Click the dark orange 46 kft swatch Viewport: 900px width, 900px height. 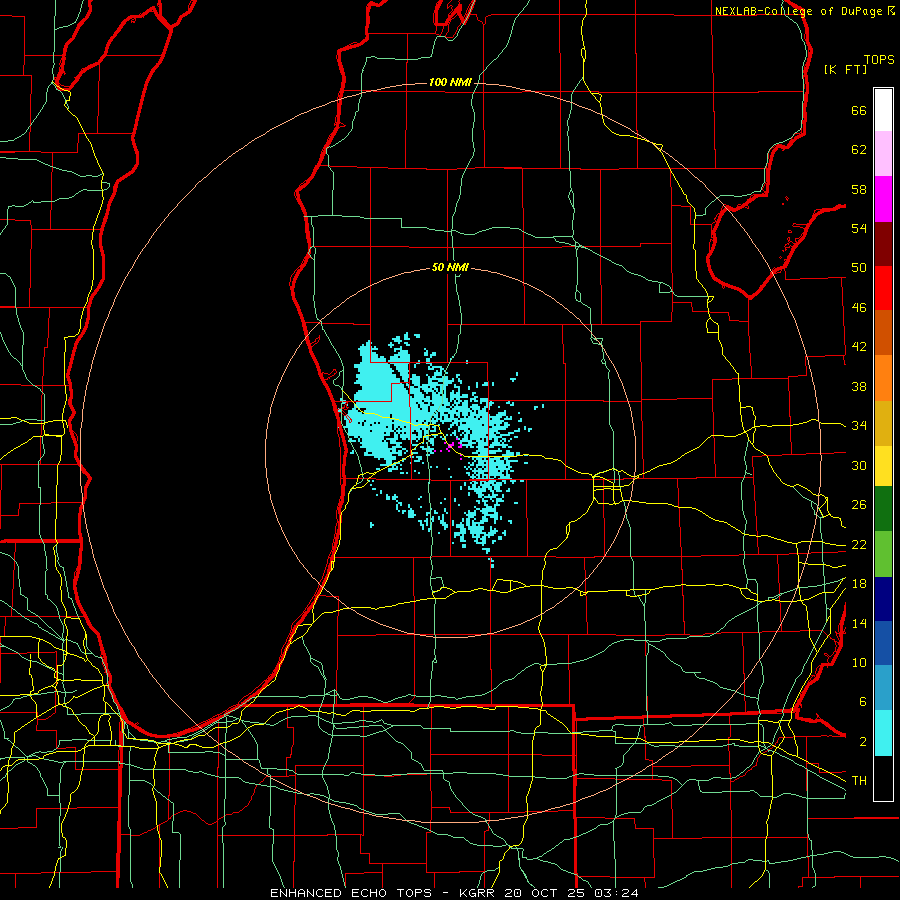click(x=883, y=333)
